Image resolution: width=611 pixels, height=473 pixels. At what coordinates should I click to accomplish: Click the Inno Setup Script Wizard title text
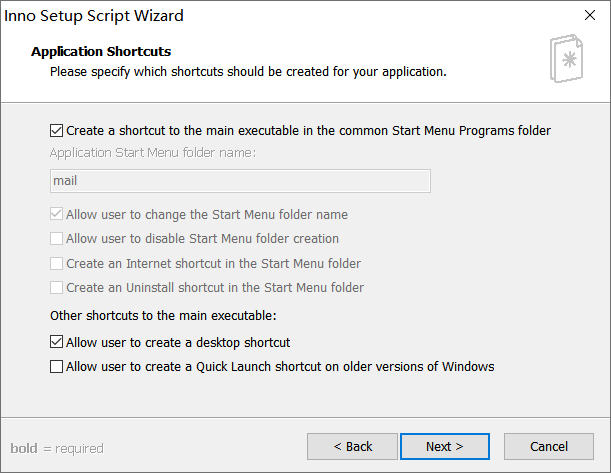pyautogui.click(x=94, y=16)
